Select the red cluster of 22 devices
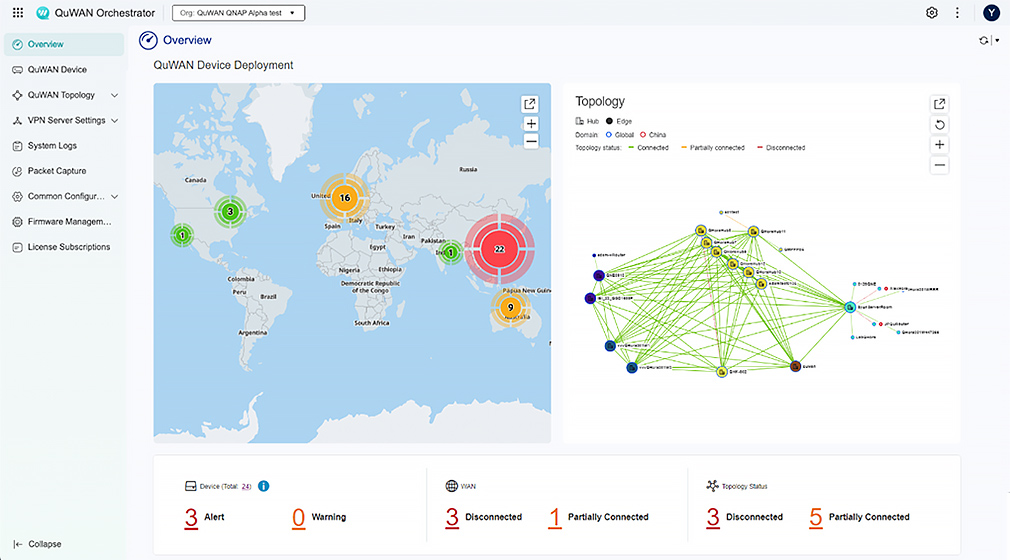 pos(499,249)
